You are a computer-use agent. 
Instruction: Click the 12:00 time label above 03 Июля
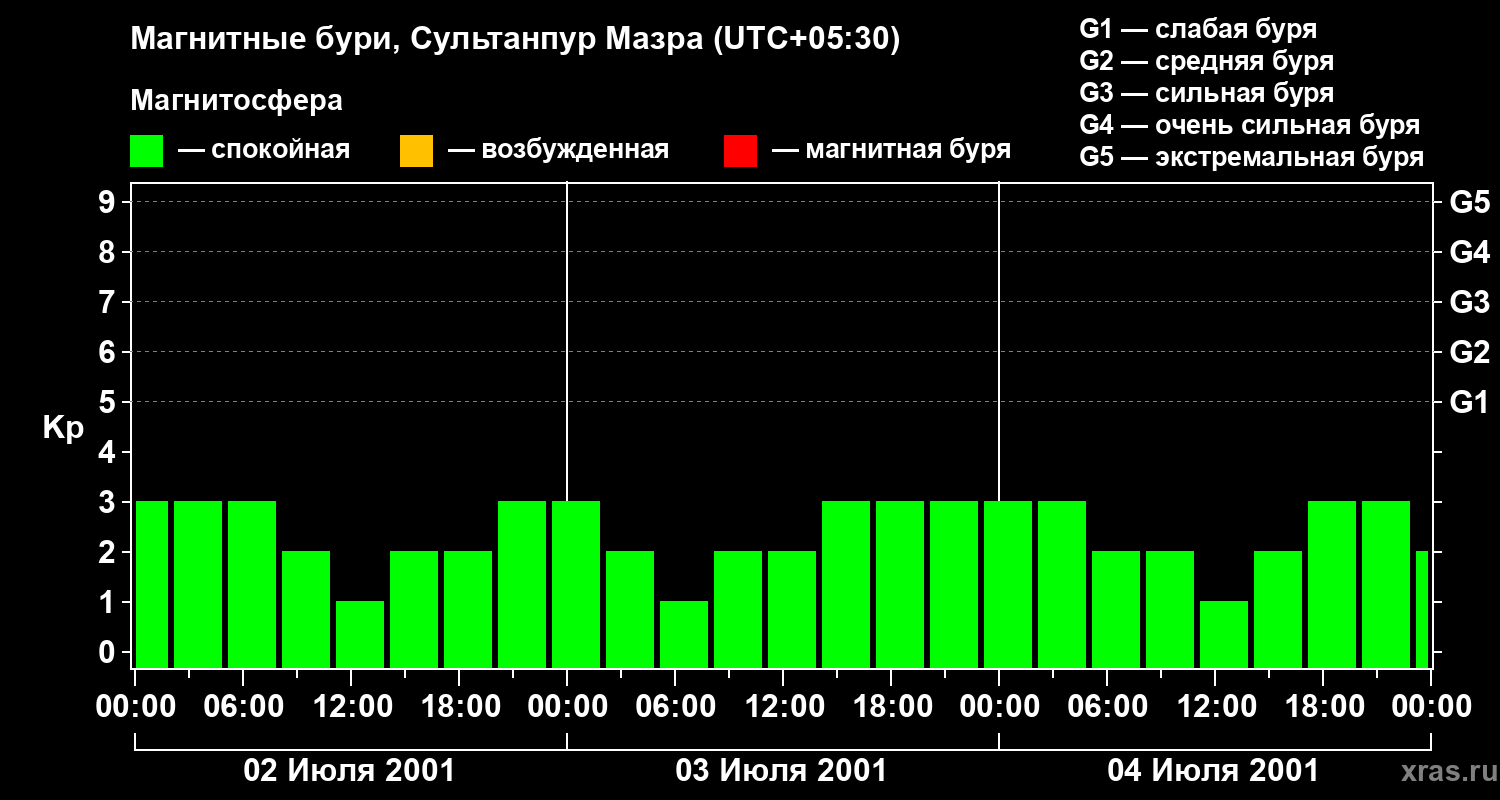tap(783, 707)
